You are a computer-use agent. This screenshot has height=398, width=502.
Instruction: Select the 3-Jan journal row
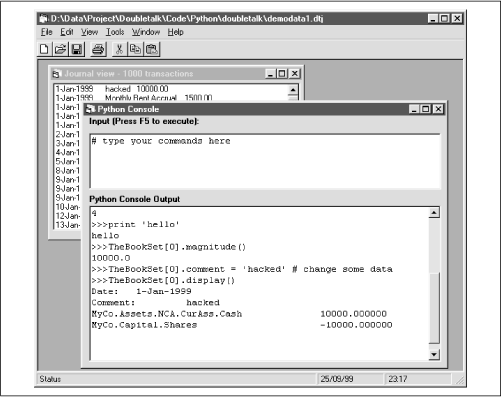click(x=68, y=143)
